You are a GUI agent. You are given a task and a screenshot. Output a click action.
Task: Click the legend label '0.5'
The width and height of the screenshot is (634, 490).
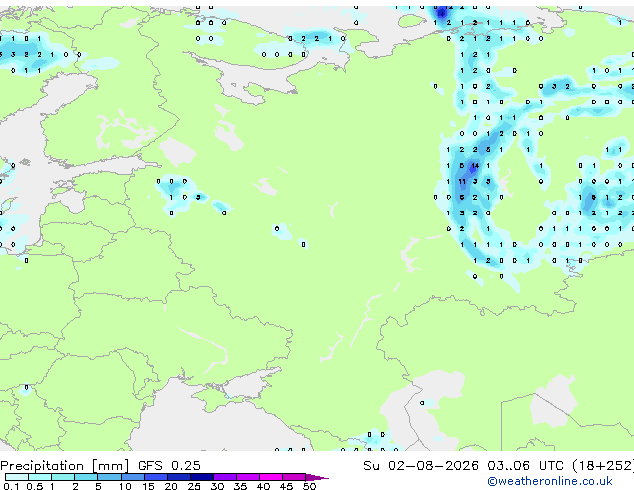point(35,486)
